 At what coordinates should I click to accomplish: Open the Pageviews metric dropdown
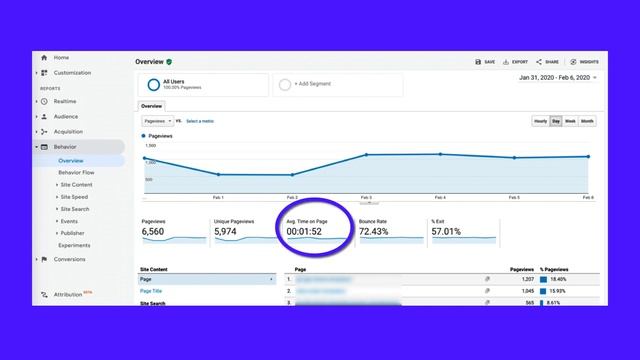pos(158,121)
